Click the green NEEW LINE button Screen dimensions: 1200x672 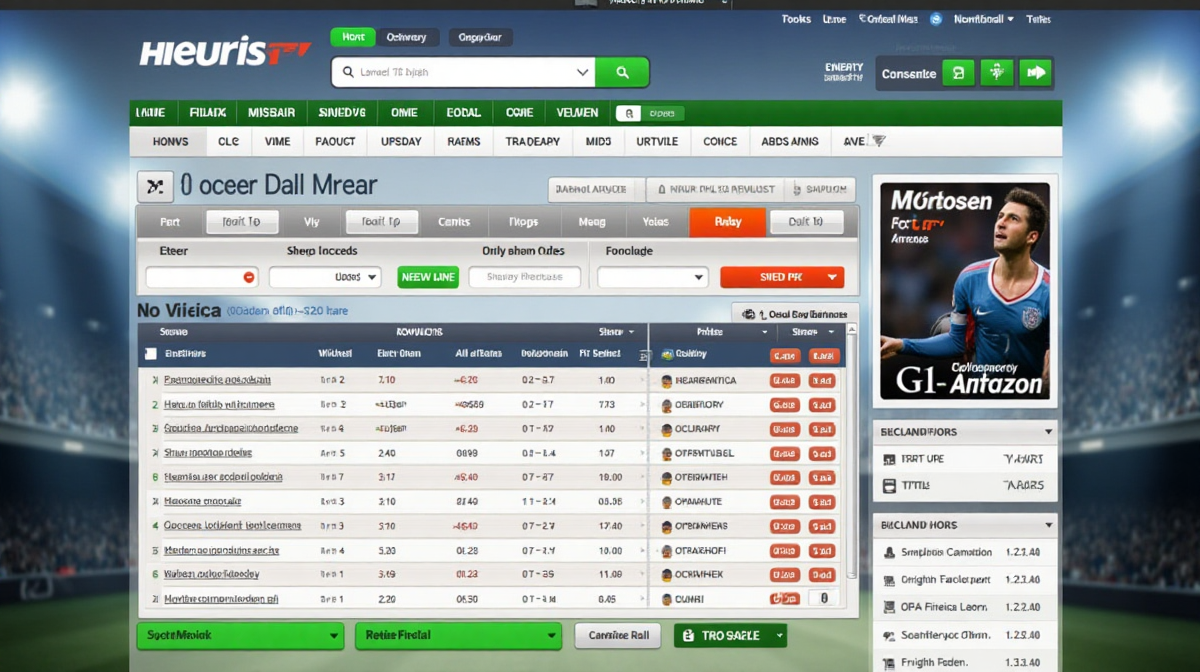click(x=428, y=277)
